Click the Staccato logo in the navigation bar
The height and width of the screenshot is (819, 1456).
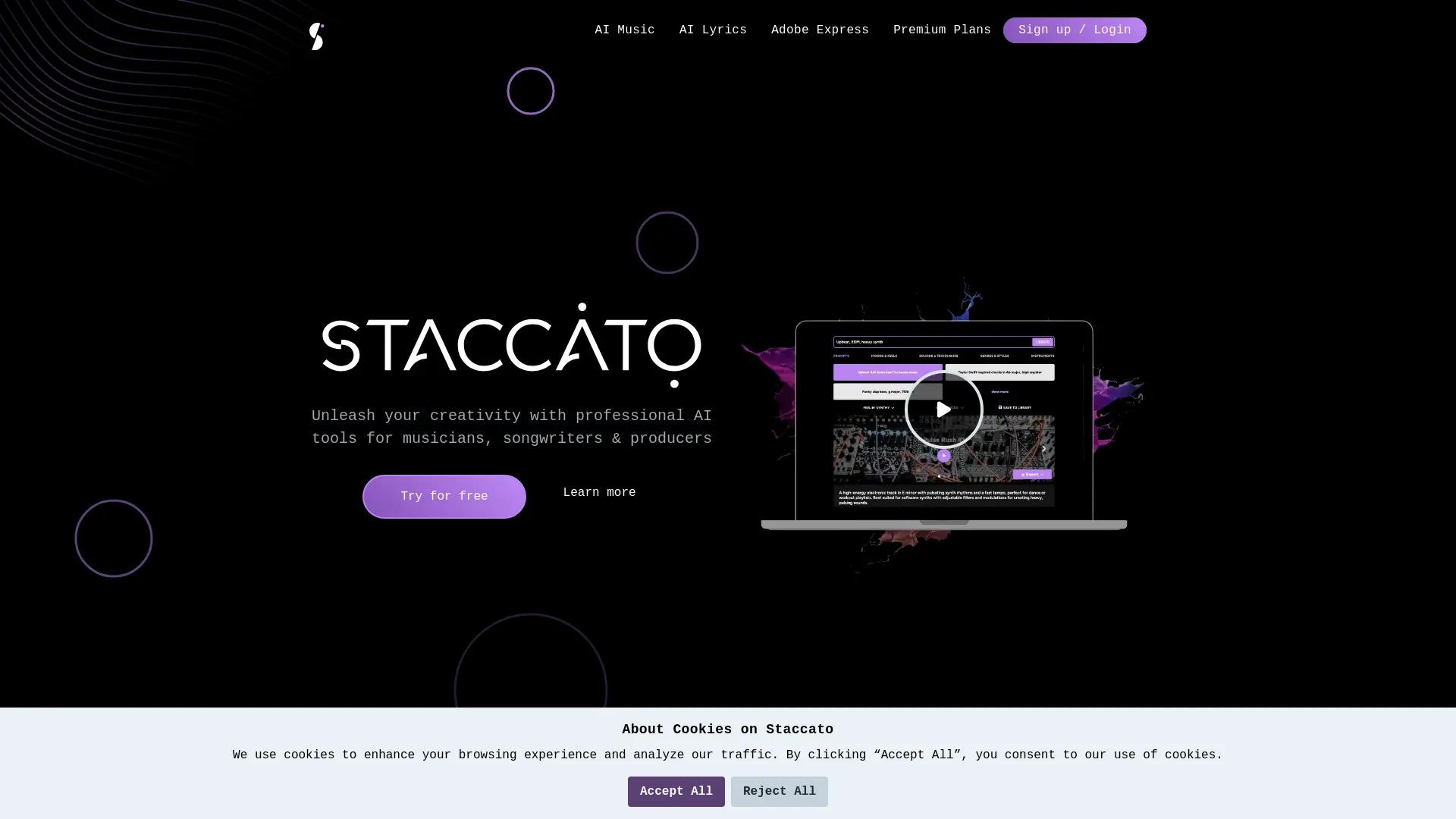pyautogui.click(x=316, y=36)
